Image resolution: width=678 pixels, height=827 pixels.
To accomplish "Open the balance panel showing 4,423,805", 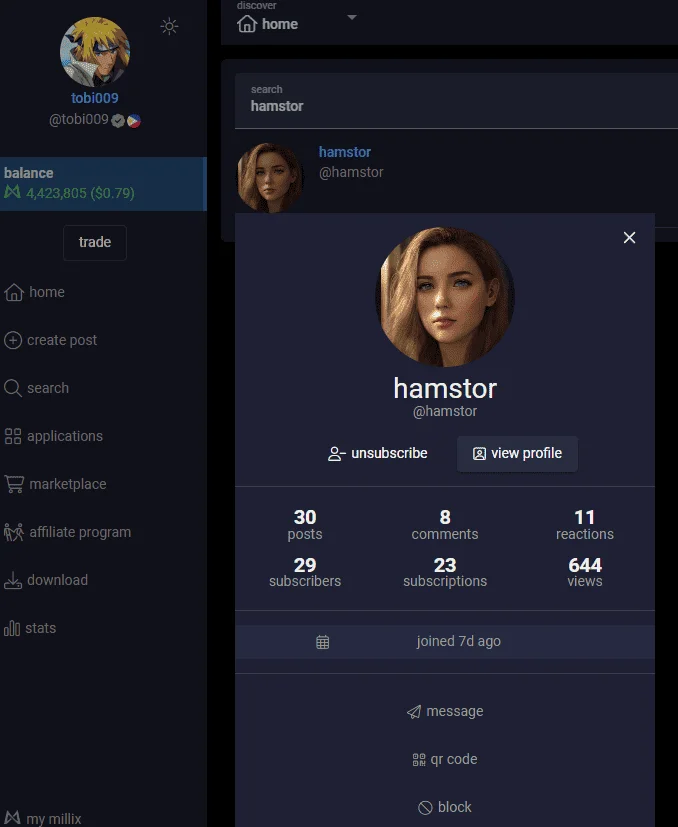I will [x=103, y=184].
